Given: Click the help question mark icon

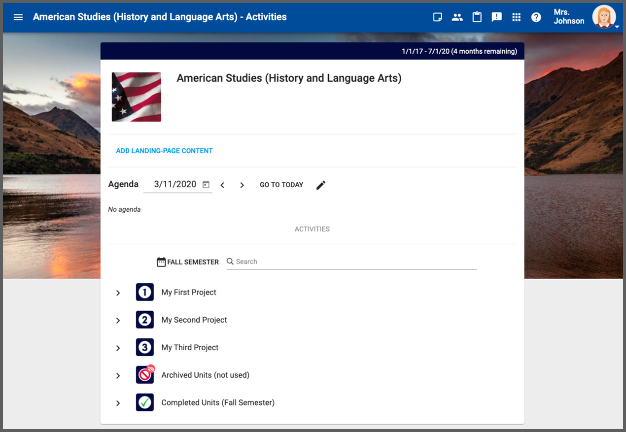Looking at the screenshot, I should tap(536, 17).
